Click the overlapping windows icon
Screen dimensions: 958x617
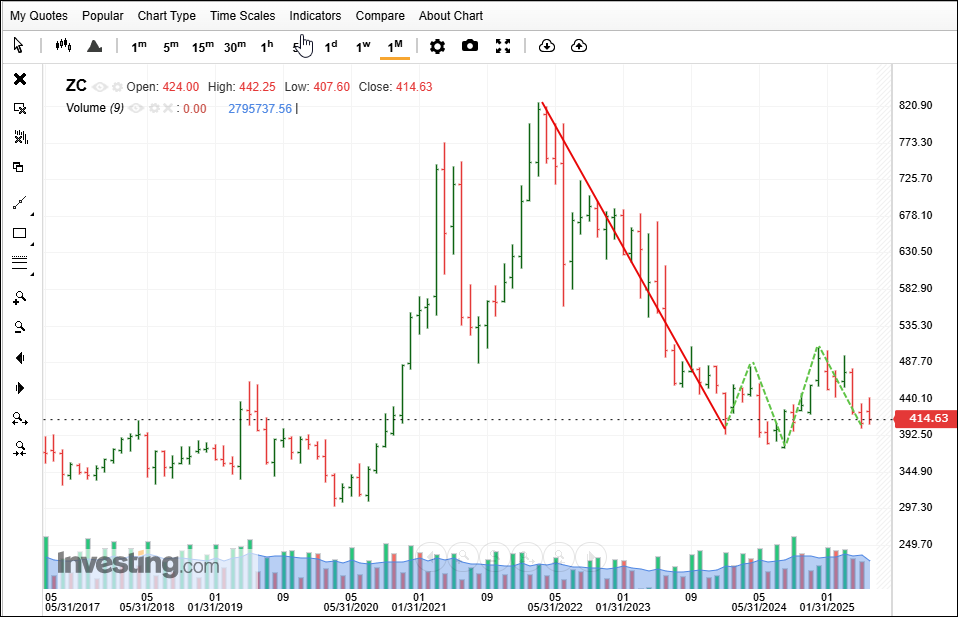coord(18,167)
